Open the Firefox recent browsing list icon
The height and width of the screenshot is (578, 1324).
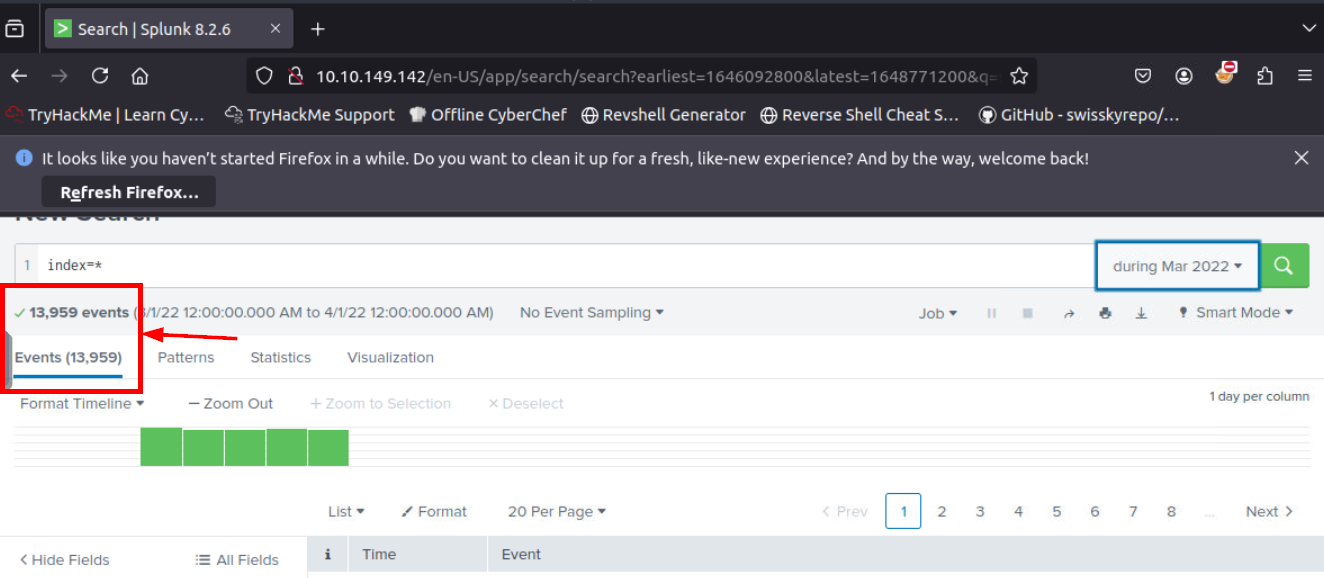tap(14, 29)
